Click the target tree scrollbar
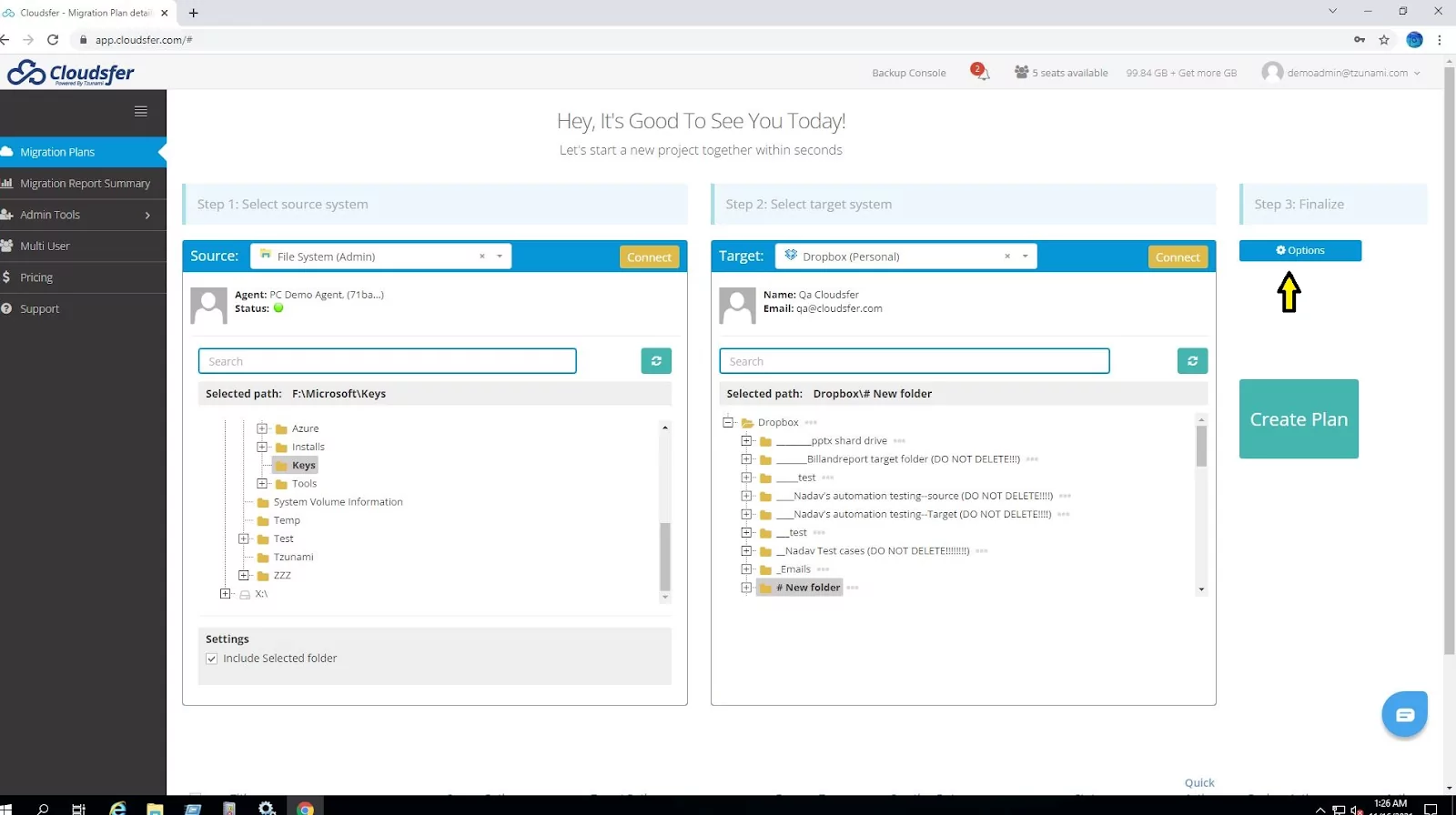 coord(1201,446)
